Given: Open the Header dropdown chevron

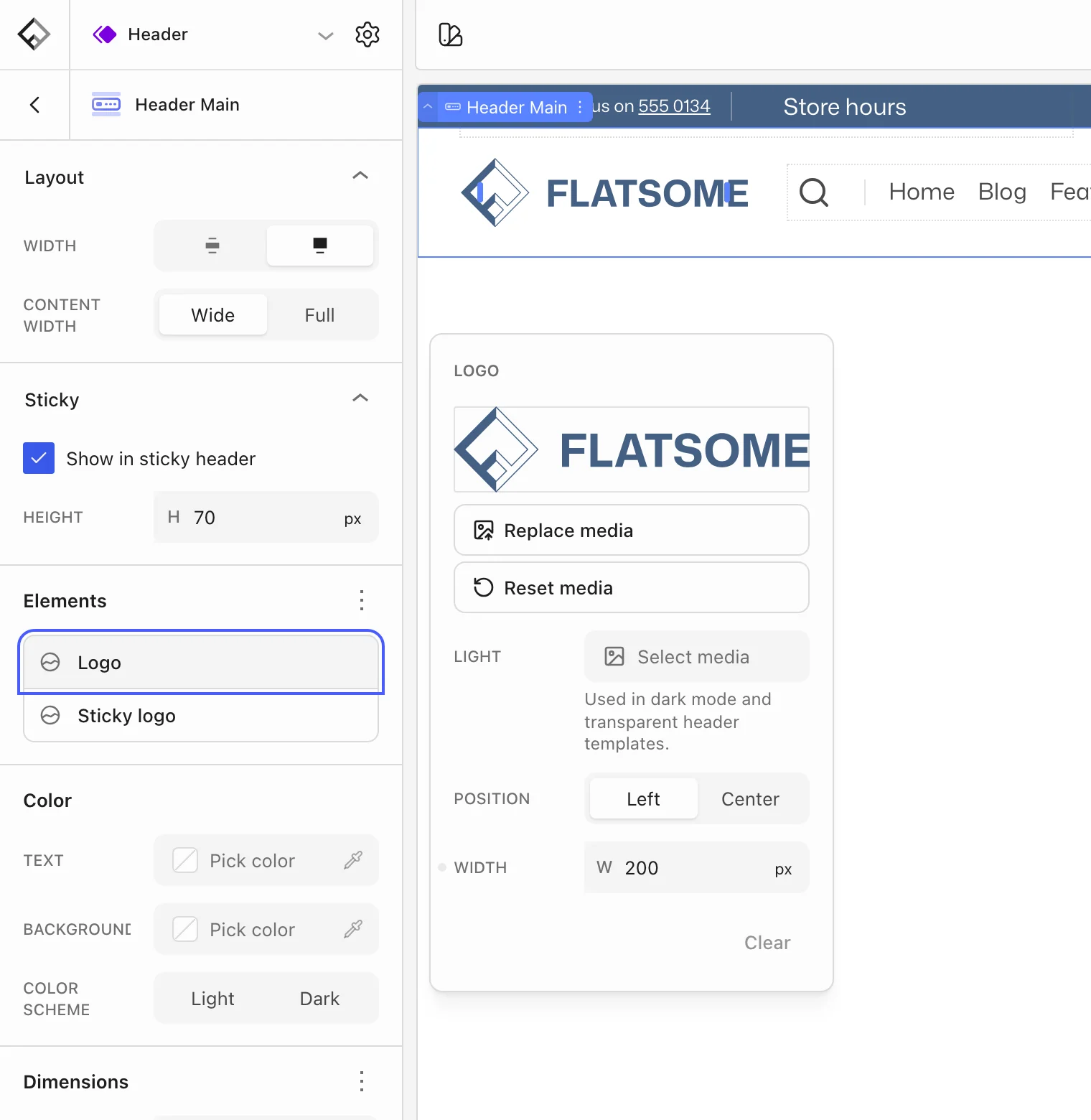Looking at the screenshot, I should [x=326, y=35].
